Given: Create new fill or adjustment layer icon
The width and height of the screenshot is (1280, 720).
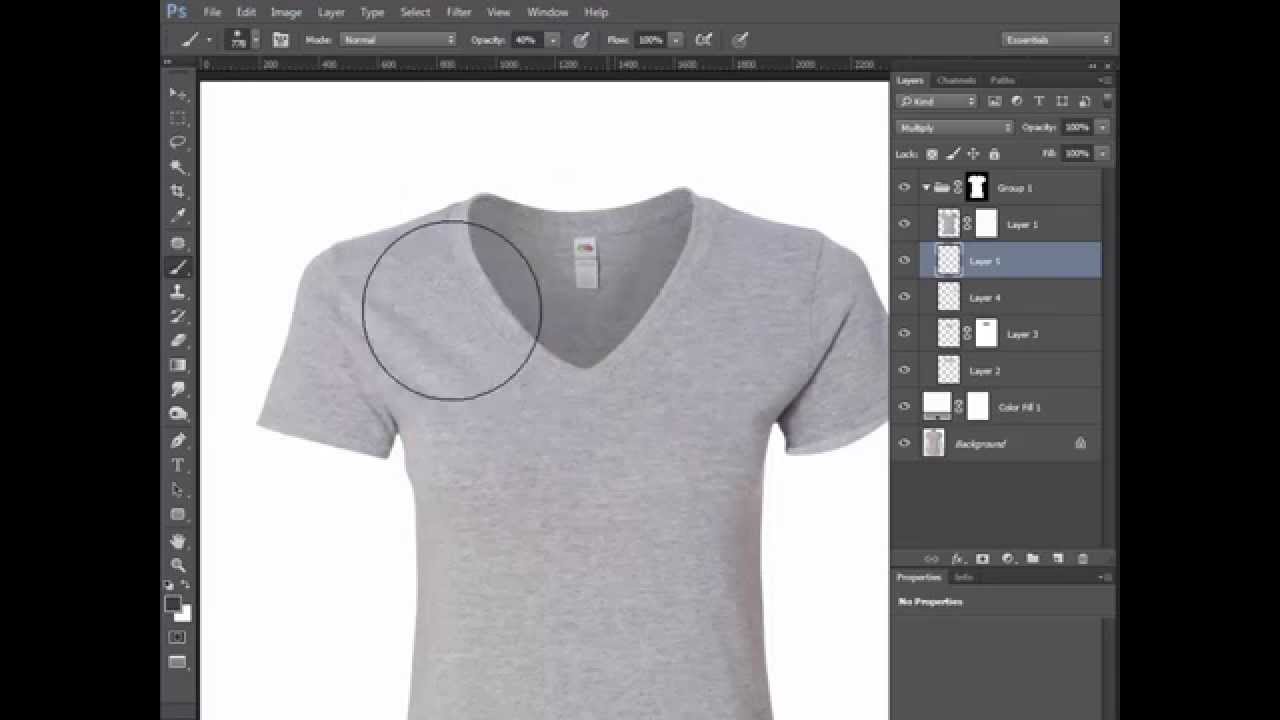Looking at the screenshot, I should 1007,559.
